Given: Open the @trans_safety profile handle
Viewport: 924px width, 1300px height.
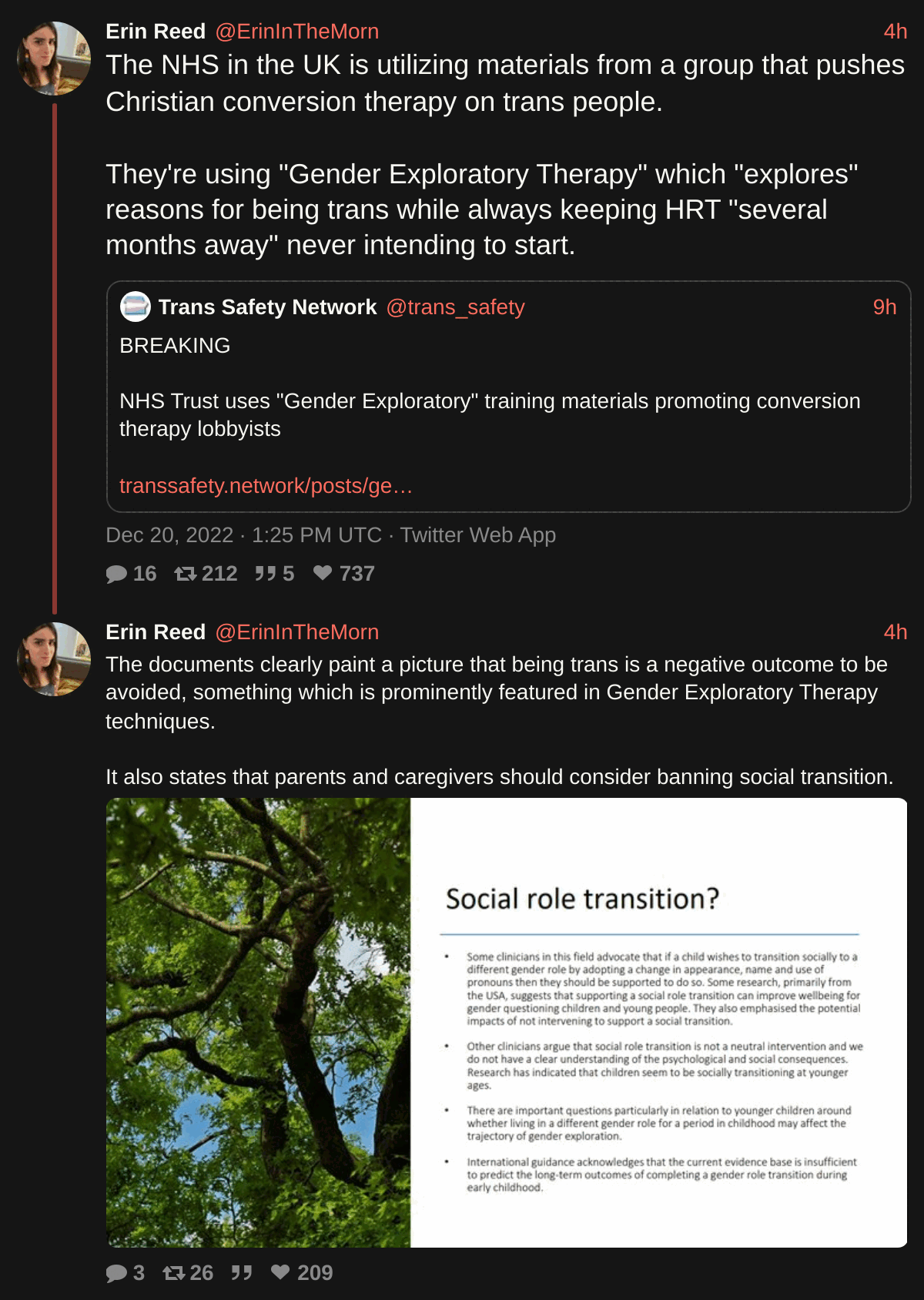Looking at the screenshot, I should coord(455,307).
